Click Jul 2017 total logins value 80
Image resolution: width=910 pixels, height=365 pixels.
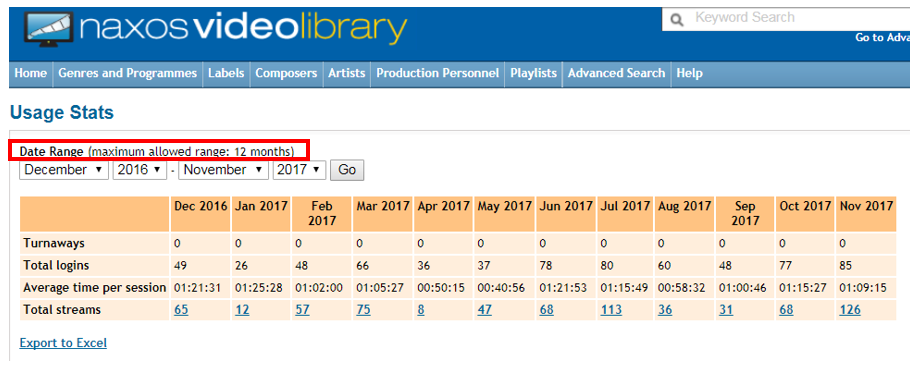coord(606,266)
